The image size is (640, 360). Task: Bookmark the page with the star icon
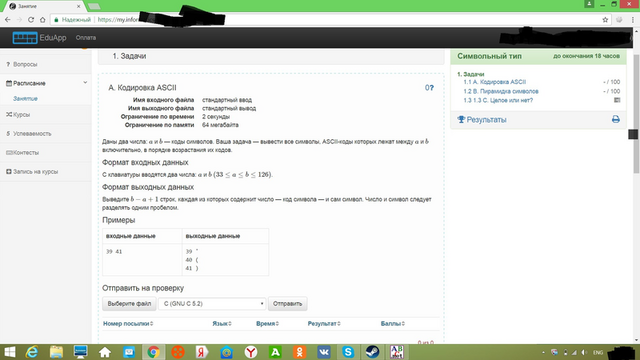pyautogui.click(x=605, y=20)
